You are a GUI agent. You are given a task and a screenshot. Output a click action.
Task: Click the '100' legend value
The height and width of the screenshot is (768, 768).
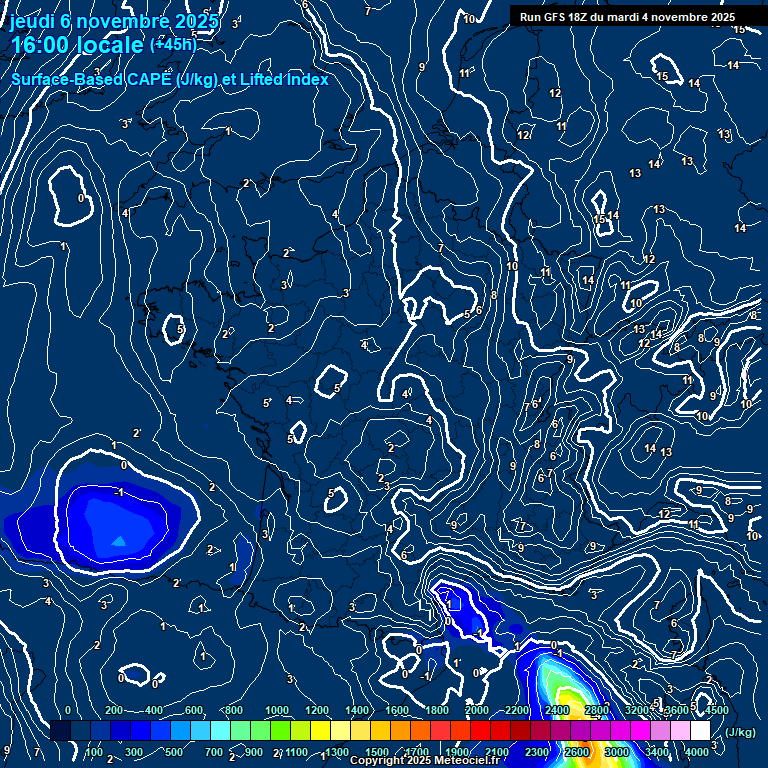click(x=94, y=752)
